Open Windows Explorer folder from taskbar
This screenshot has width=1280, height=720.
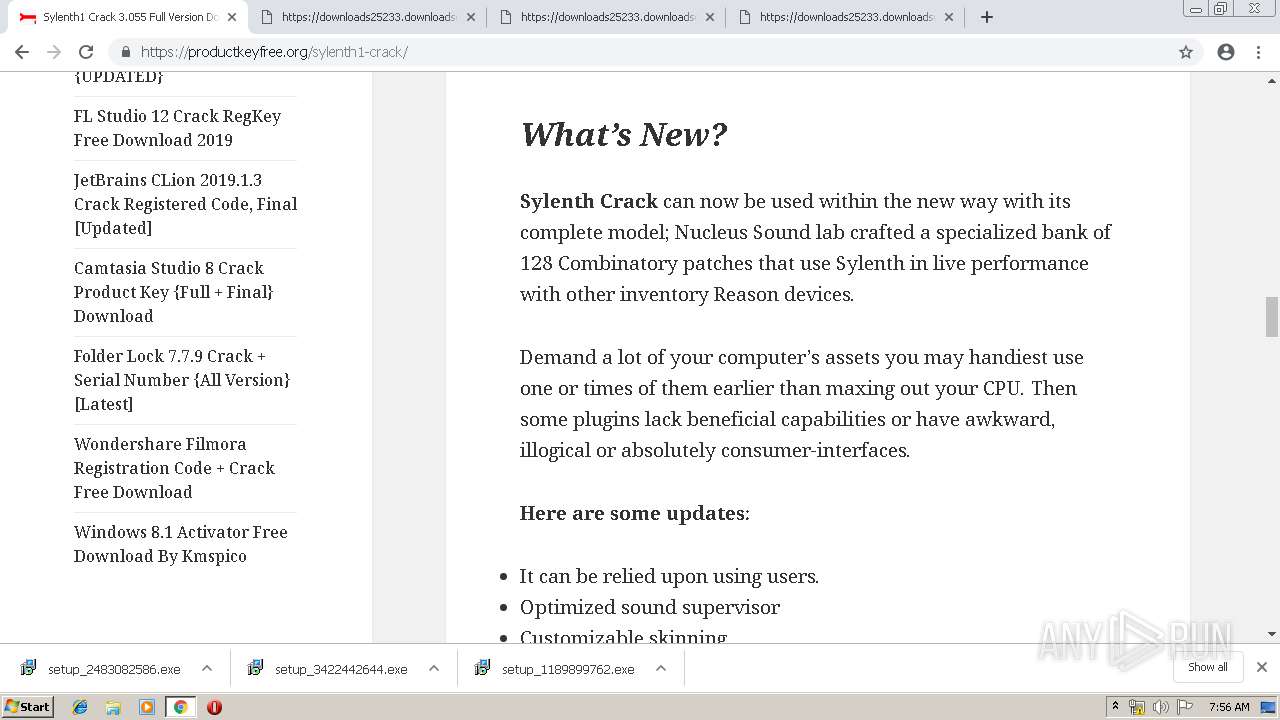tap(113, 707)
